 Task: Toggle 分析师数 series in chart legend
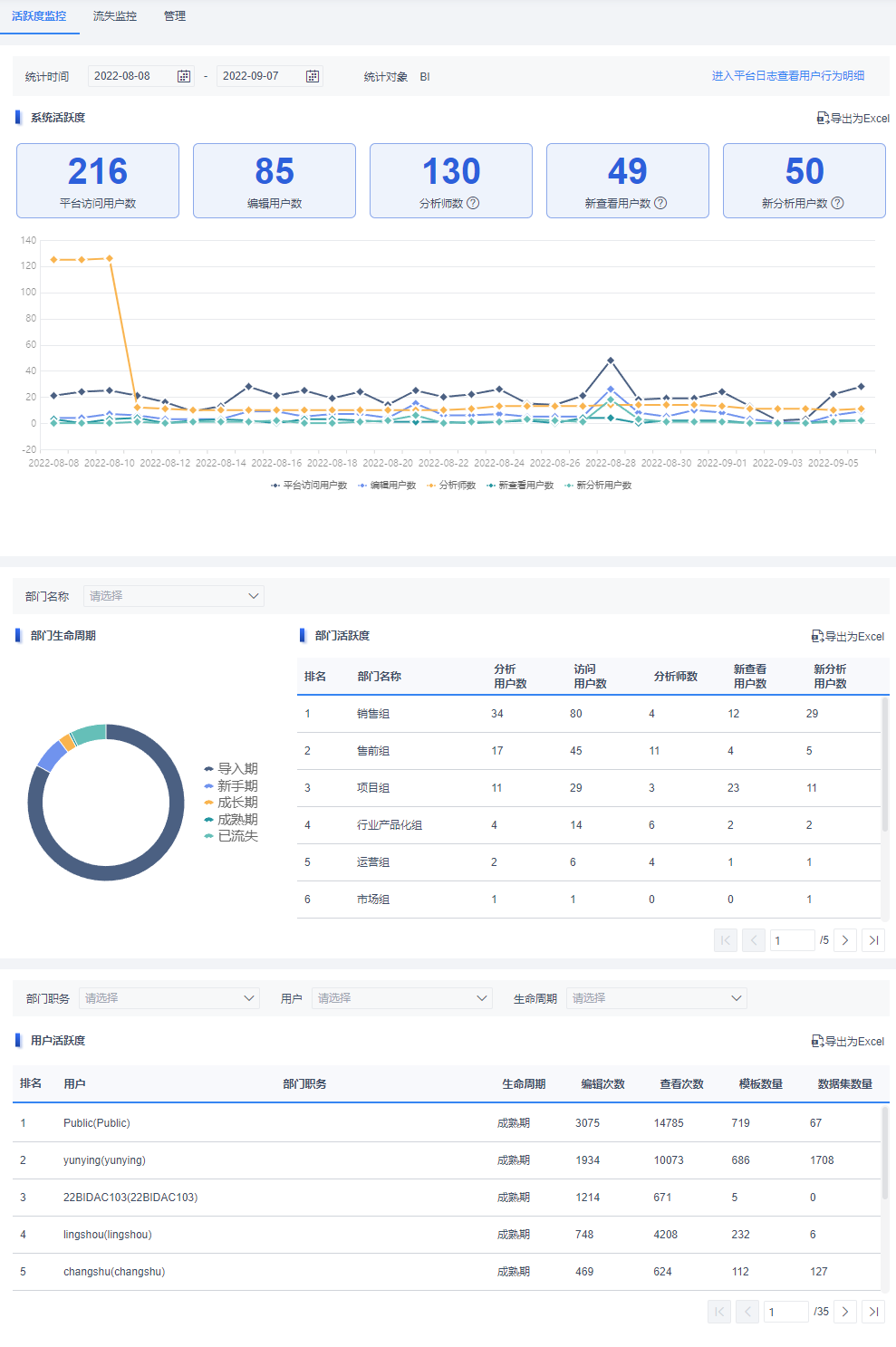451,486
